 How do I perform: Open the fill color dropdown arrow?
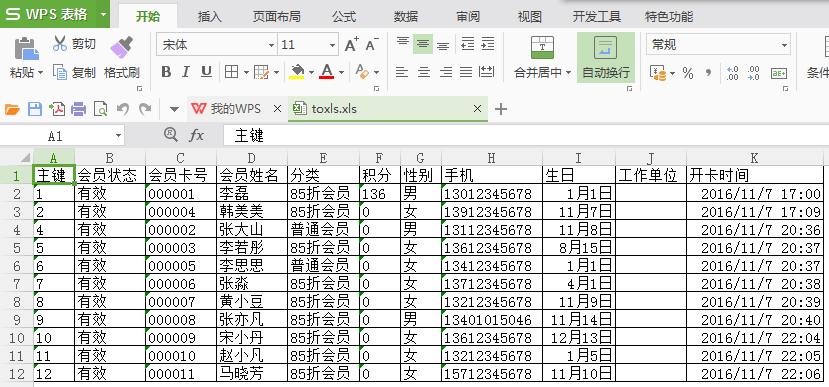(x=311, y=72)
